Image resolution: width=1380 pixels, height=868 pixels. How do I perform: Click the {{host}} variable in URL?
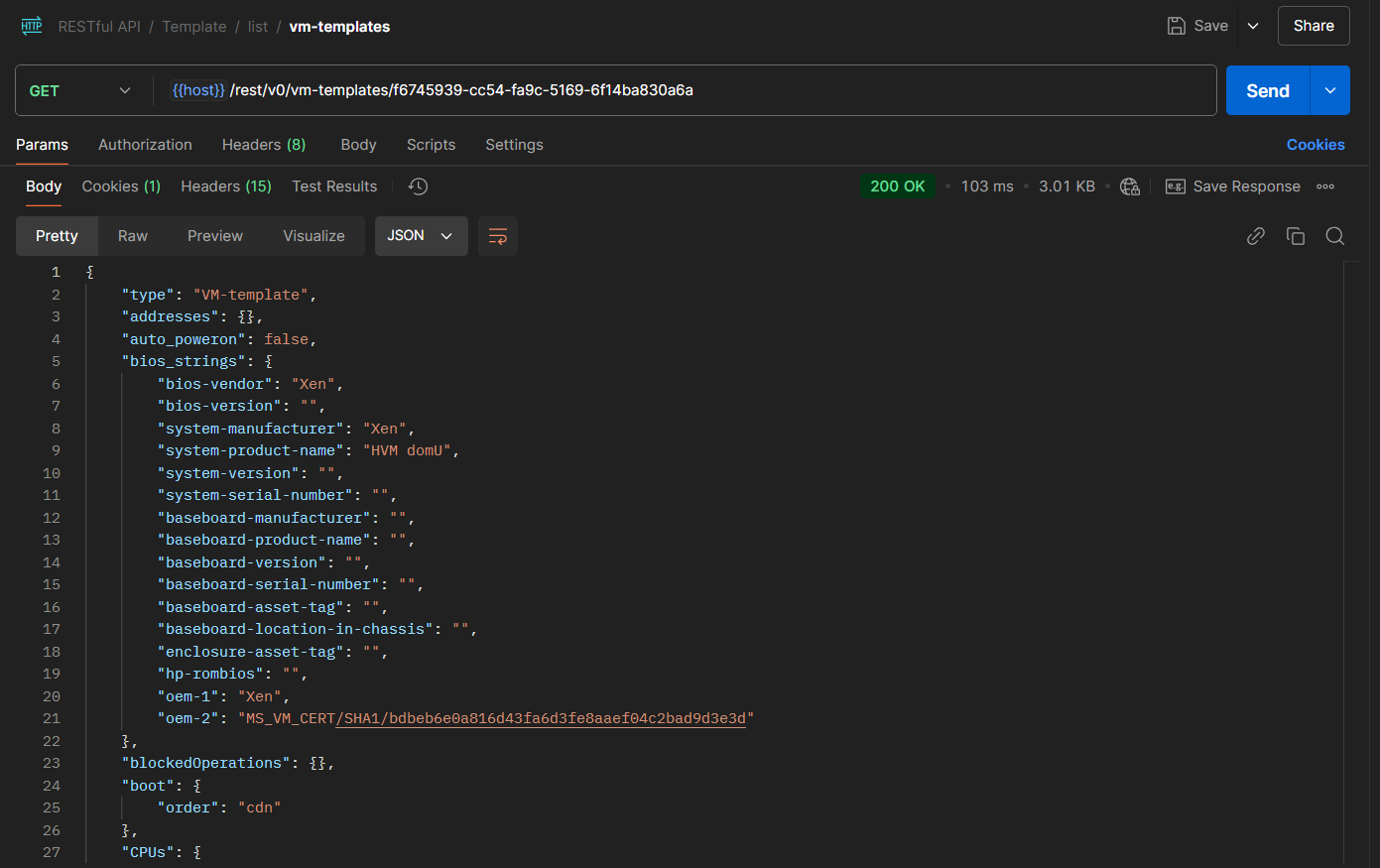click(198, 90)
